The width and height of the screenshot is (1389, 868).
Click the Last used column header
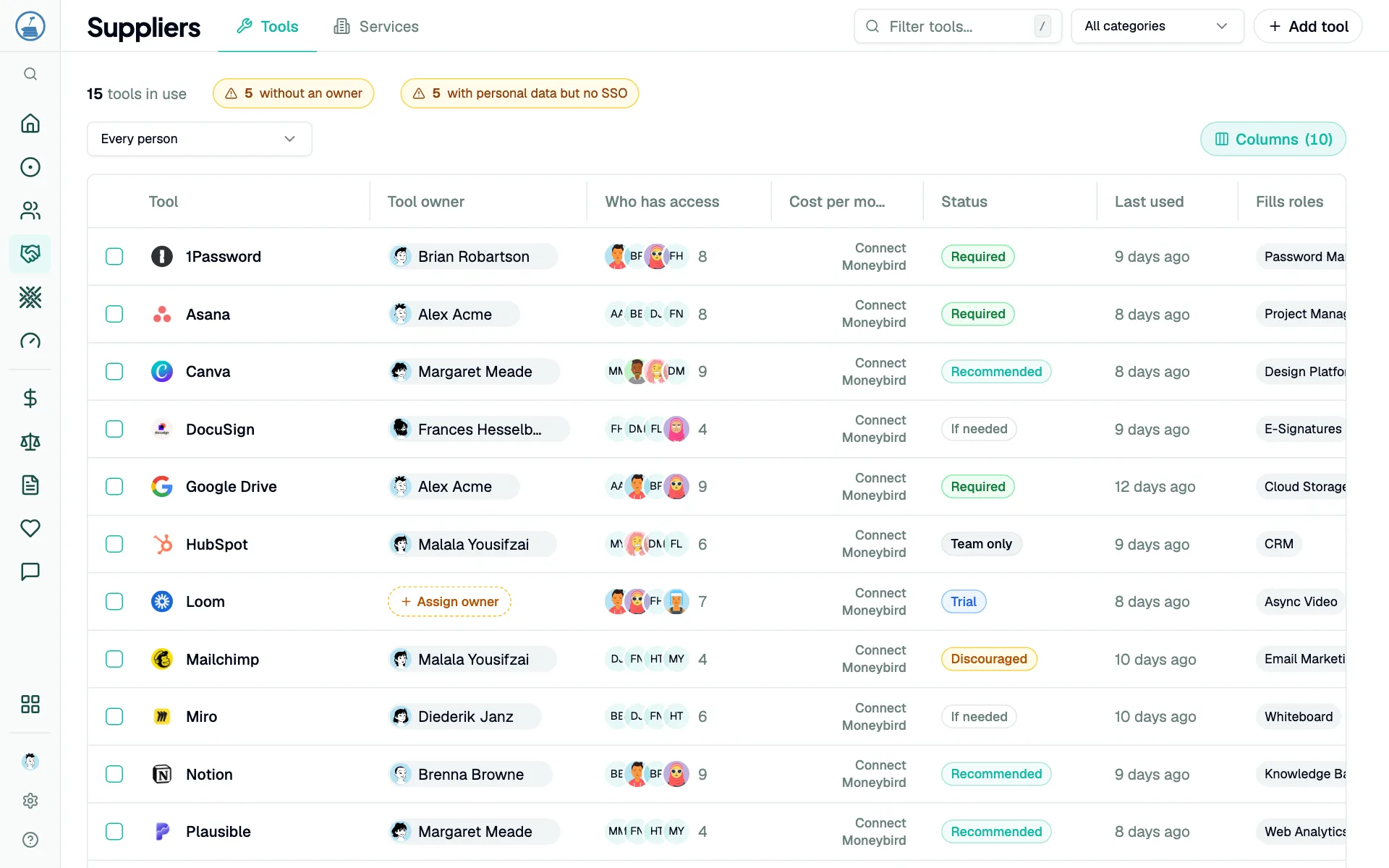click(1149, 202)
